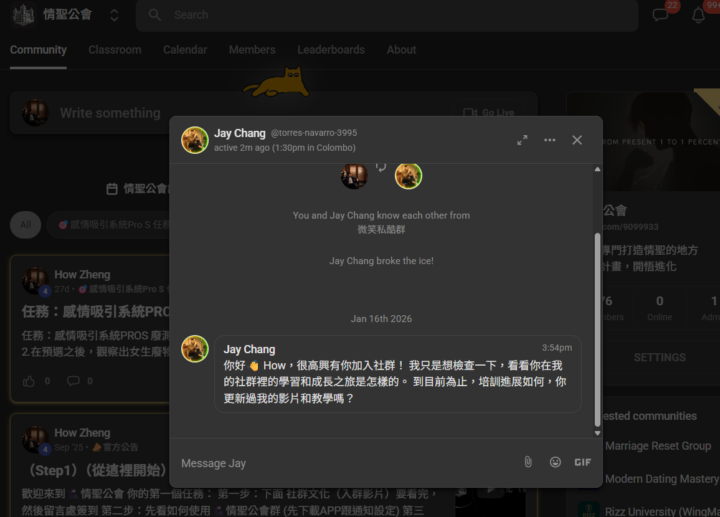Click your own avatar in the chat intro

[354, 176]
